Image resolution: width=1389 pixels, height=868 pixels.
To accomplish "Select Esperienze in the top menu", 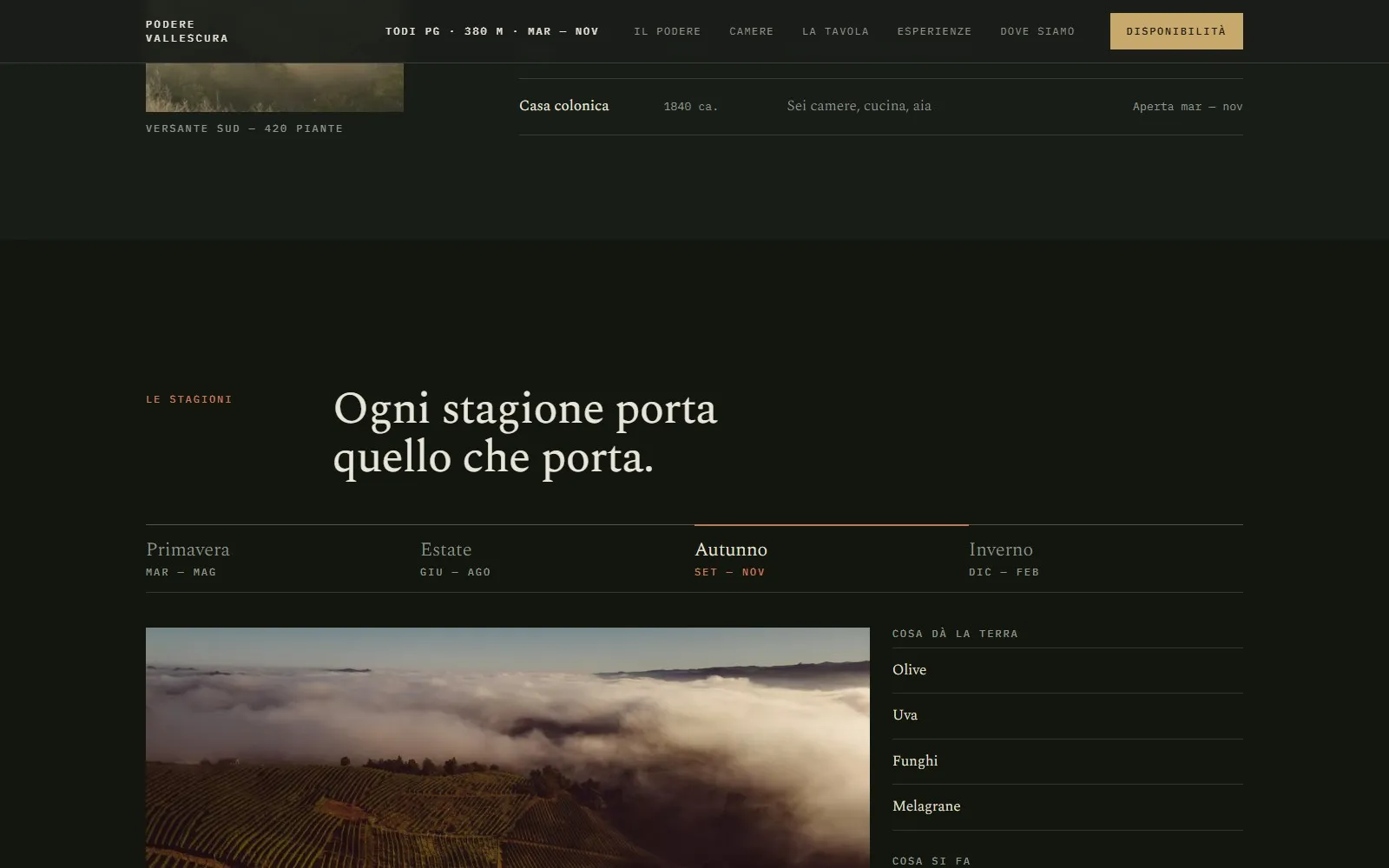I will coord(934,31).
